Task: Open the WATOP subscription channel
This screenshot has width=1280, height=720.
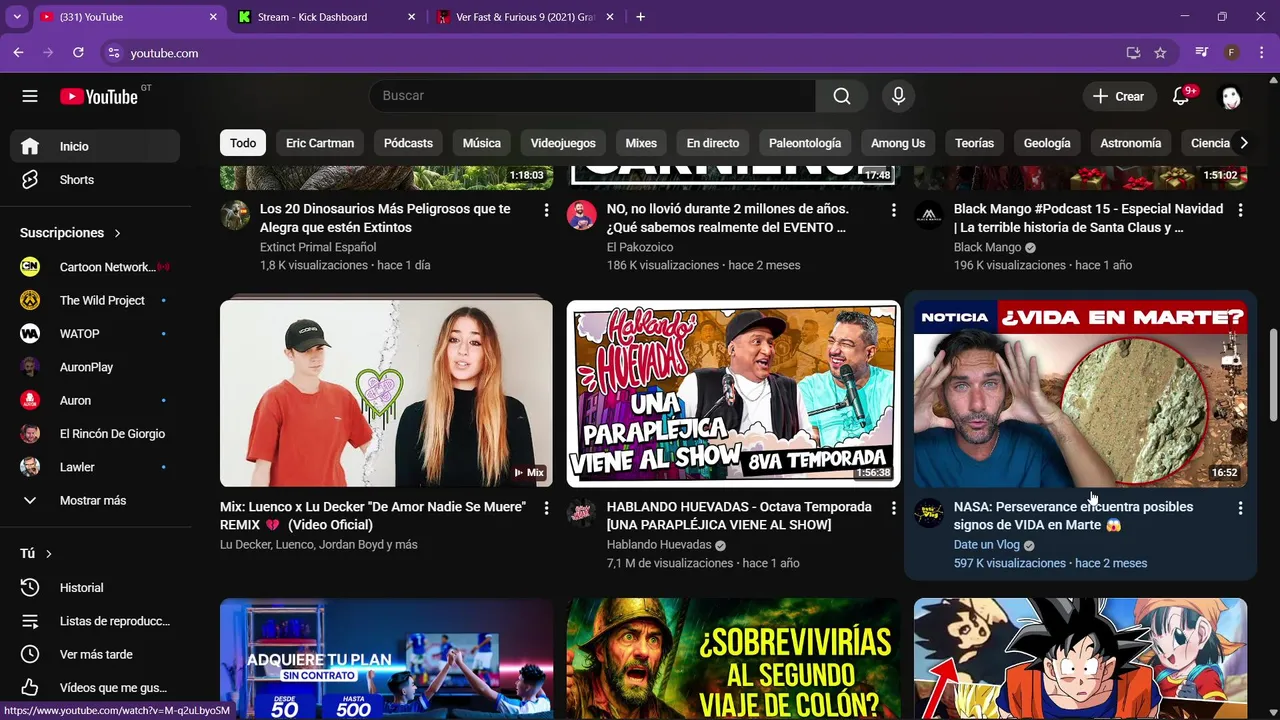Action: [95, 334]
